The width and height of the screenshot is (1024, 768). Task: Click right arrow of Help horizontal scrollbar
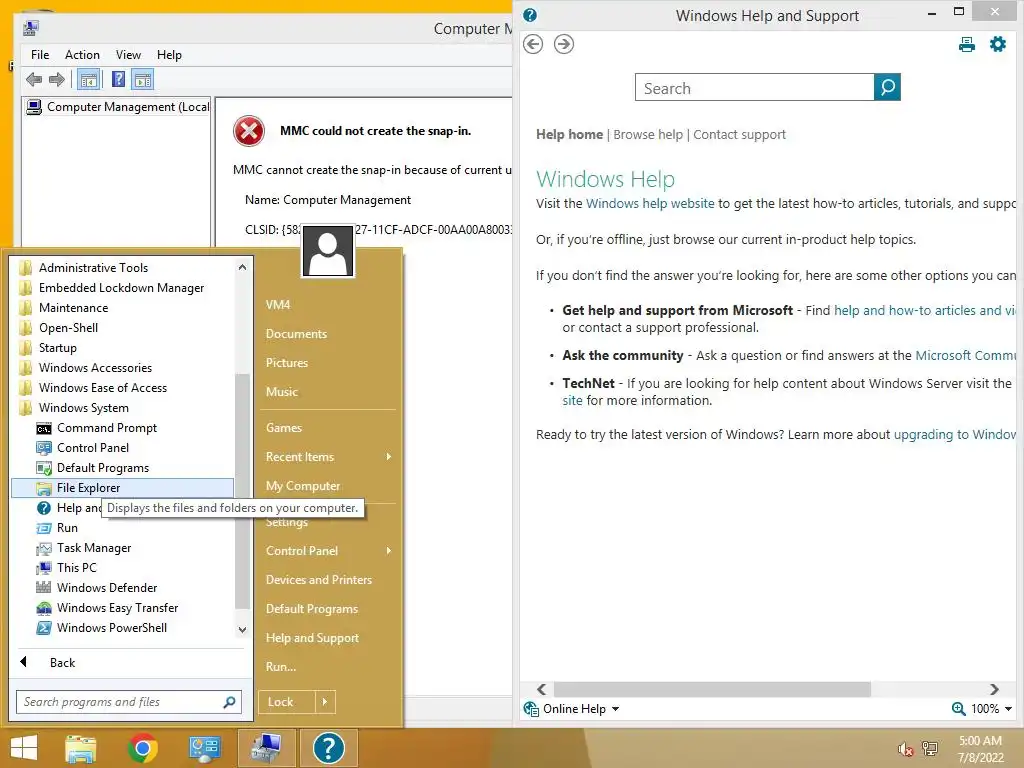pyautogui.click(x=994, y=689)
